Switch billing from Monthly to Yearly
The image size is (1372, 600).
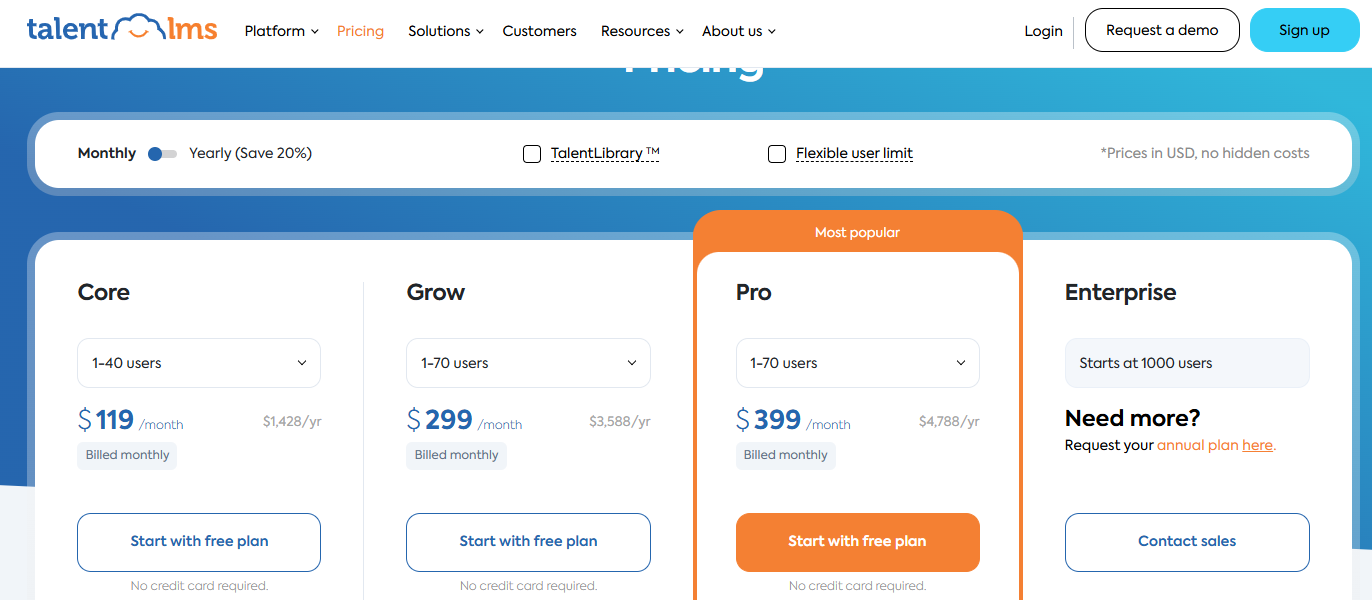tap(161, 153)
